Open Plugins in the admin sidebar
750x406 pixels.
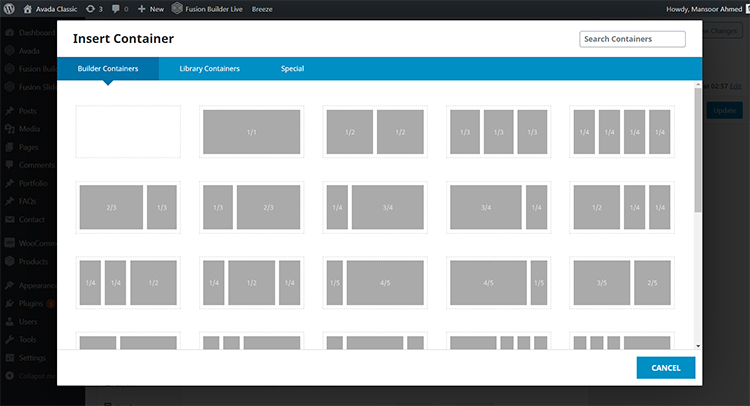click(x=30, y=303)
